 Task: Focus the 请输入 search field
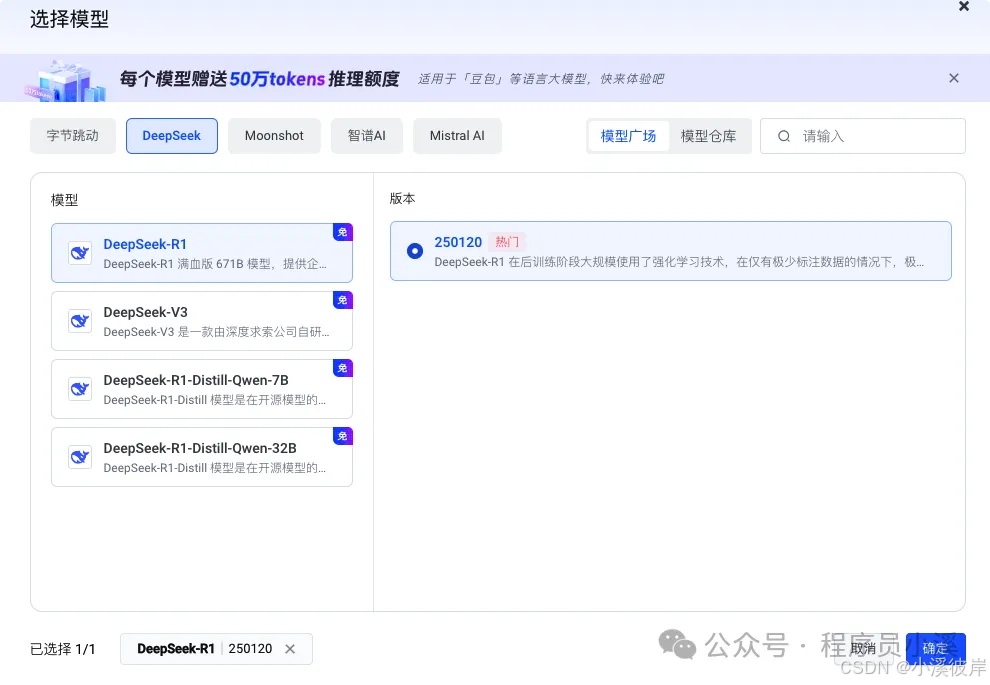[x=862, y=136]
